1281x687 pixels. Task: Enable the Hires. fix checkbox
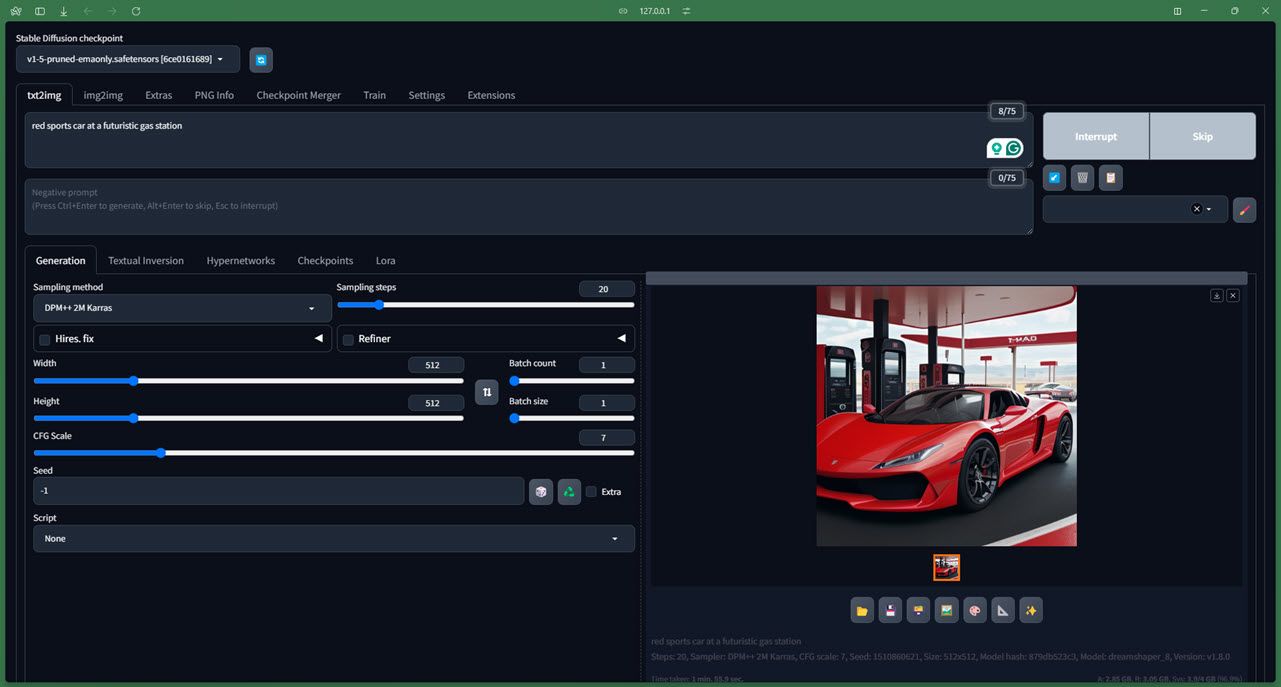(44, 339)
